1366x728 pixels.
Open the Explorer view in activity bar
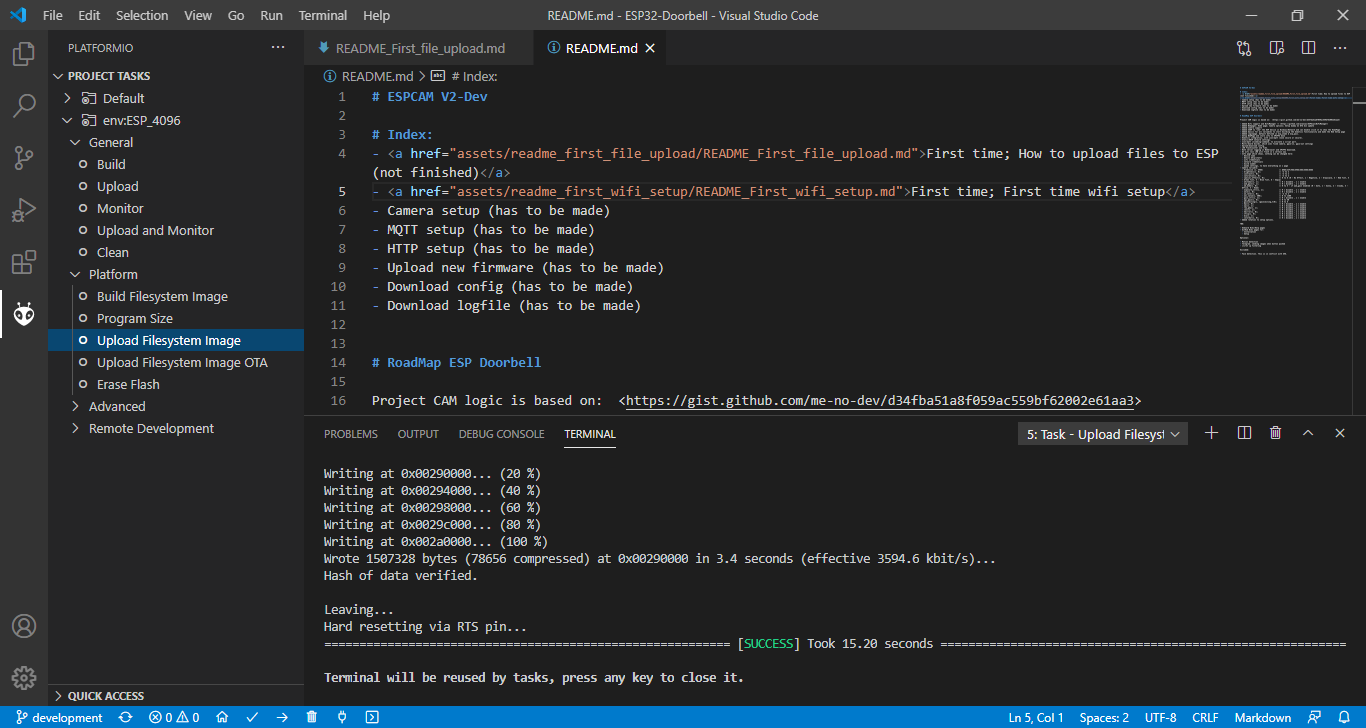pos(24,53)
